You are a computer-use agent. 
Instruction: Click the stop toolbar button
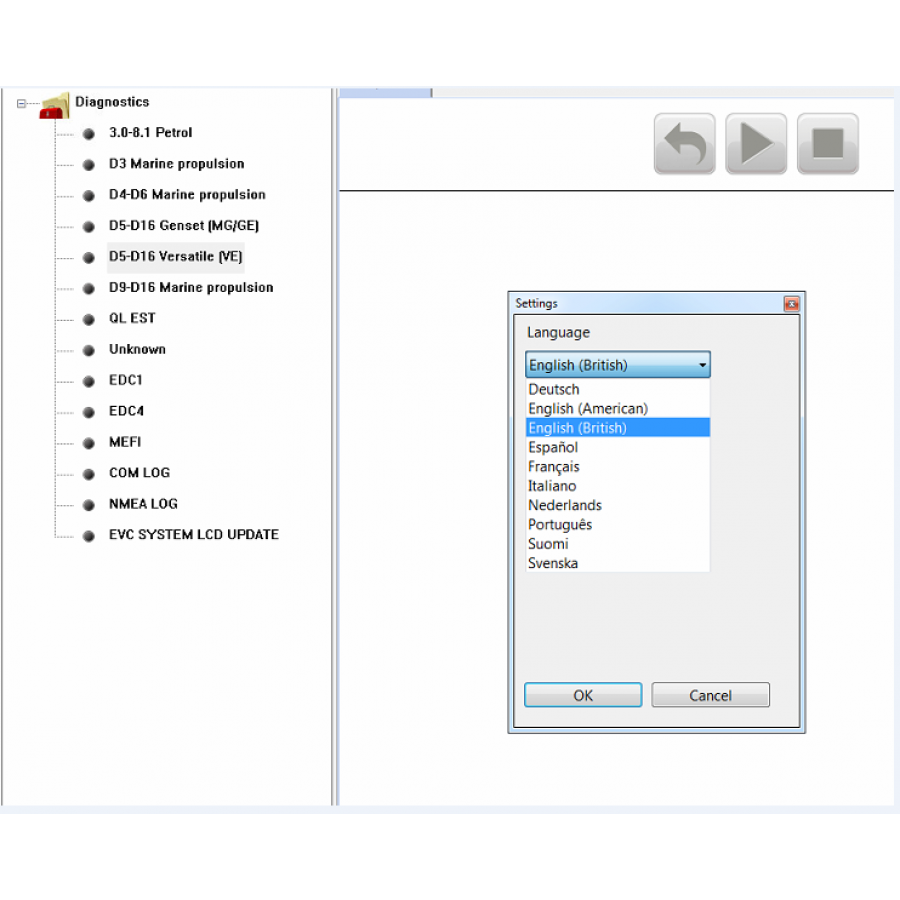[828, 143]
